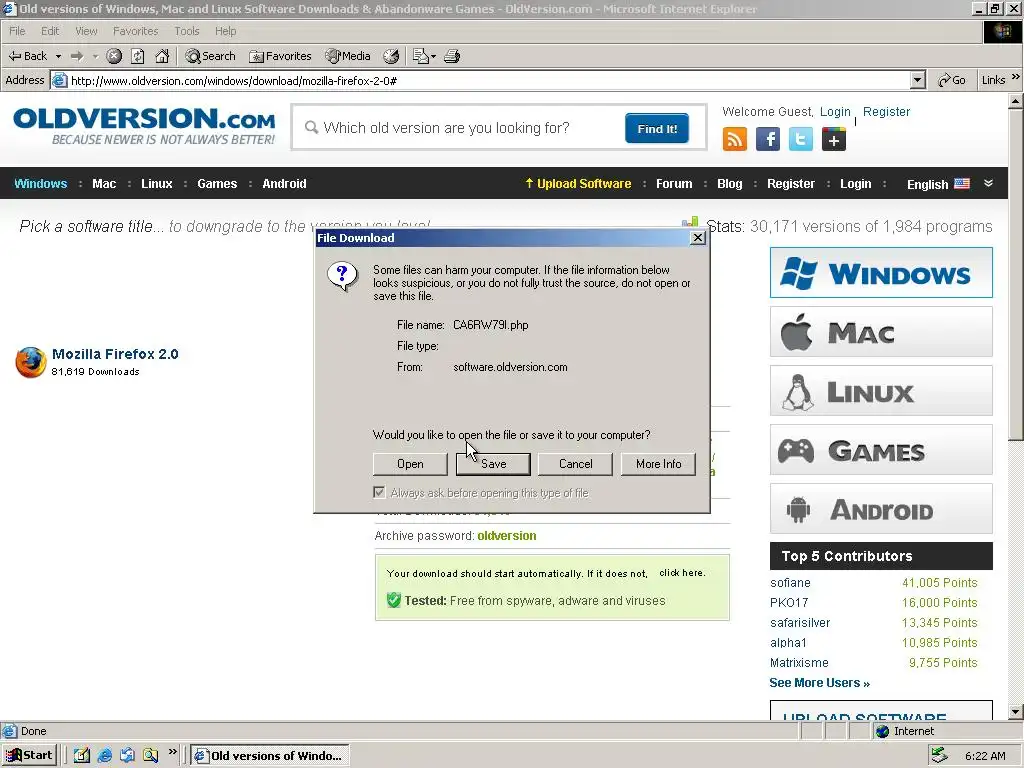
Task: Toggle Always ask before opening checkbox
Action: click(379, 492)
